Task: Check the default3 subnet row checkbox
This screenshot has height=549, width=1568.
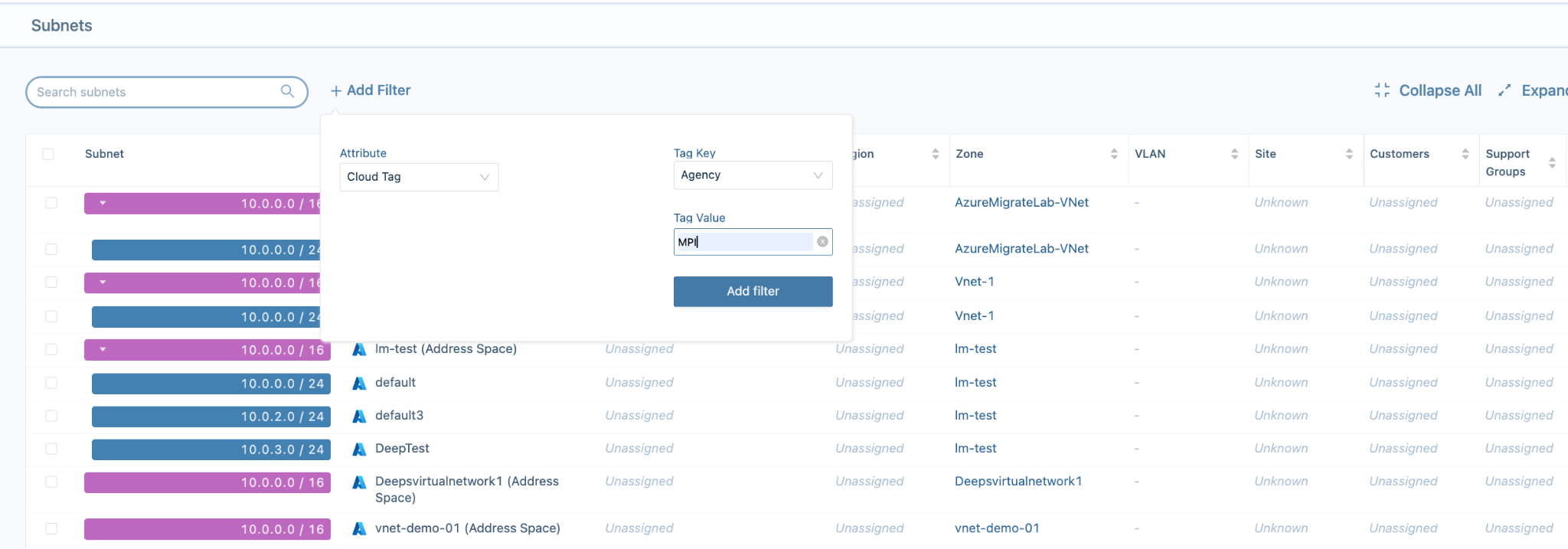Action: pyautogui.click(x=51, y=416)
